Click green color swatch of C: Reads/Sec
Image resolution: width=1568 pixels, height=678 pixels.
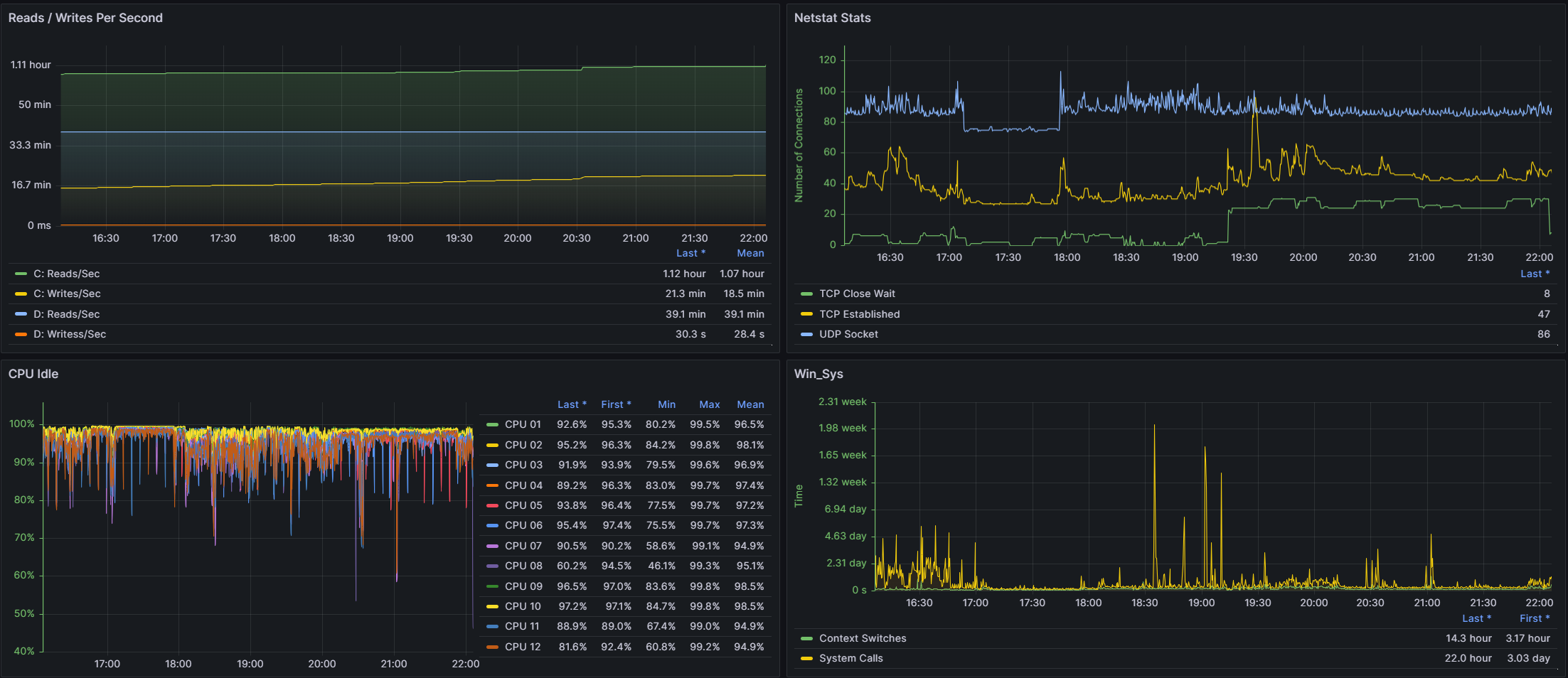coord(21,274)
